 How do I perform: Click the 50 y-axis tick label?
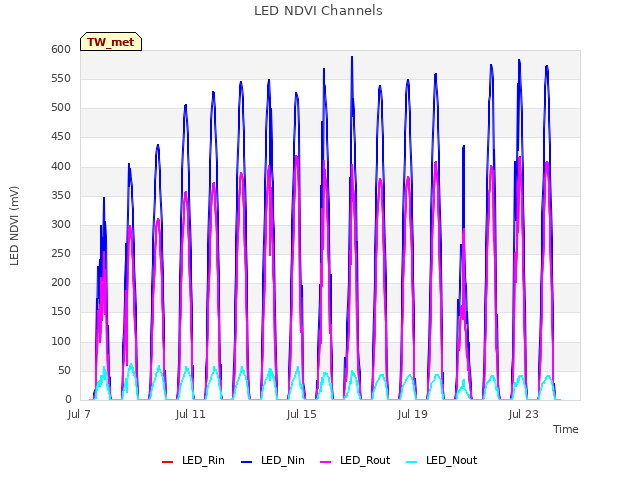click(x=64, y=370)
